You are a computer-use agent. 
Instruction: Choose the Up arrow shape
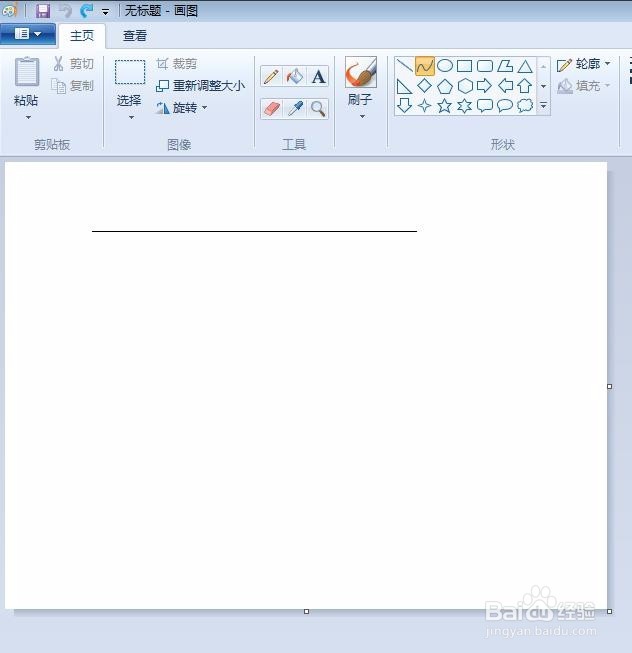[525, 86]
